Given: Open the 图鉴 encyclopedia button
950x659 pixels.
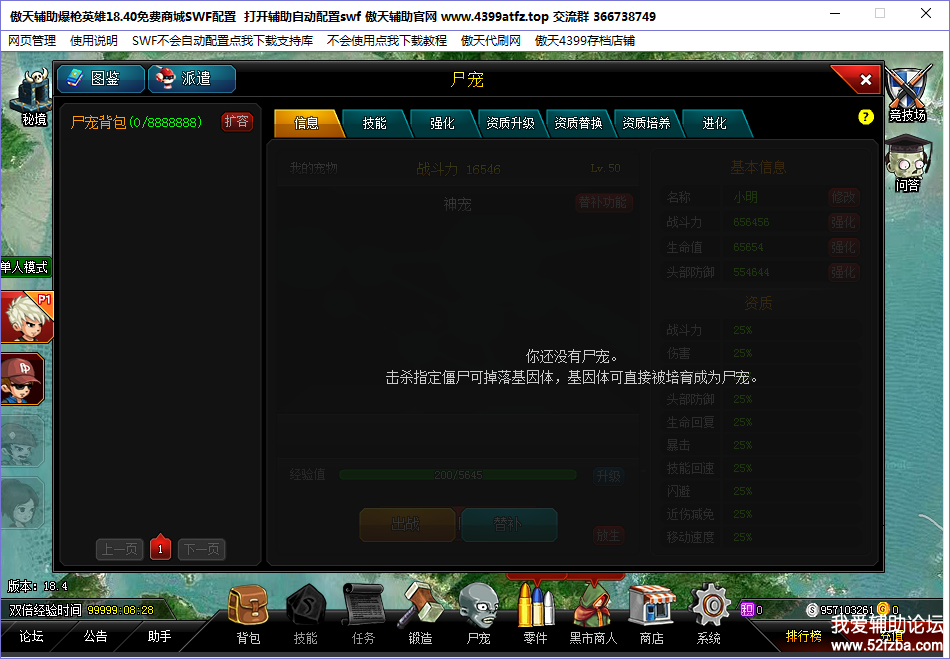Looking at the screenshot, I should point(101,79).
